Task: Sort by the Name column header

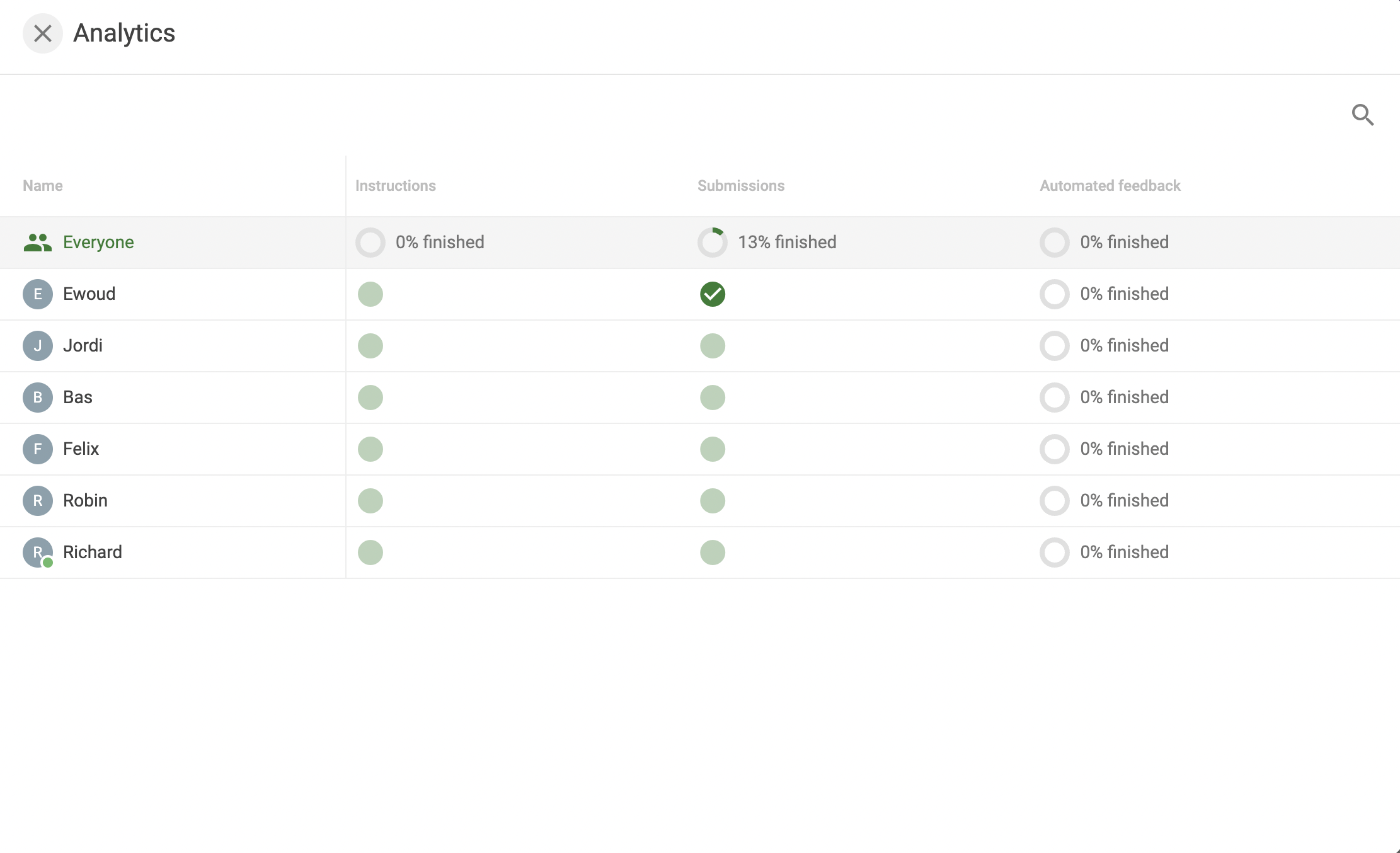Action: [43, 186]
